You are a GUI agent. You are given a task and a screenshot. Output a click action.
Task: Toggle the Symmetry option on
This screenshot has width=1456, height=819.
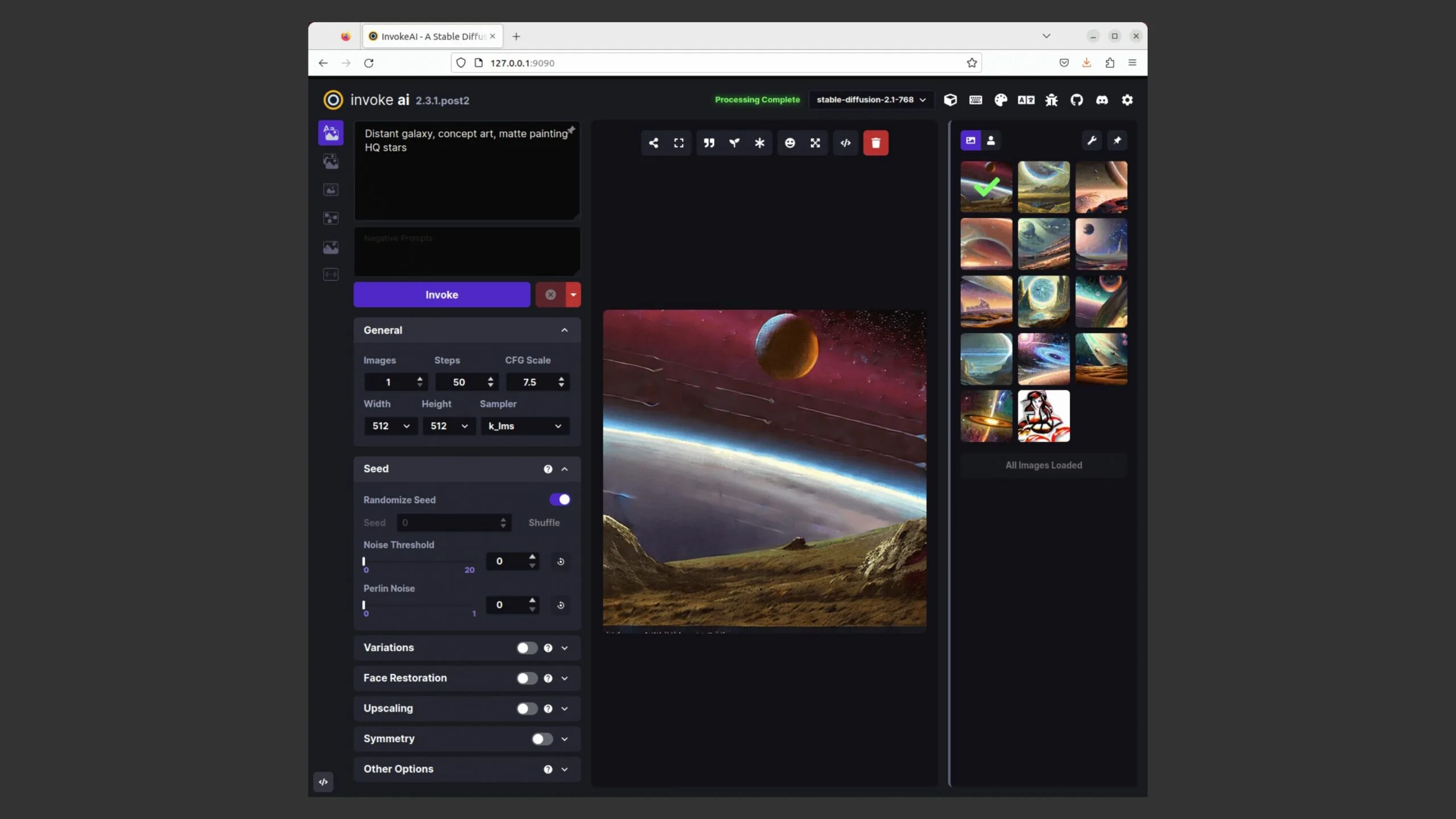point(541,738)
